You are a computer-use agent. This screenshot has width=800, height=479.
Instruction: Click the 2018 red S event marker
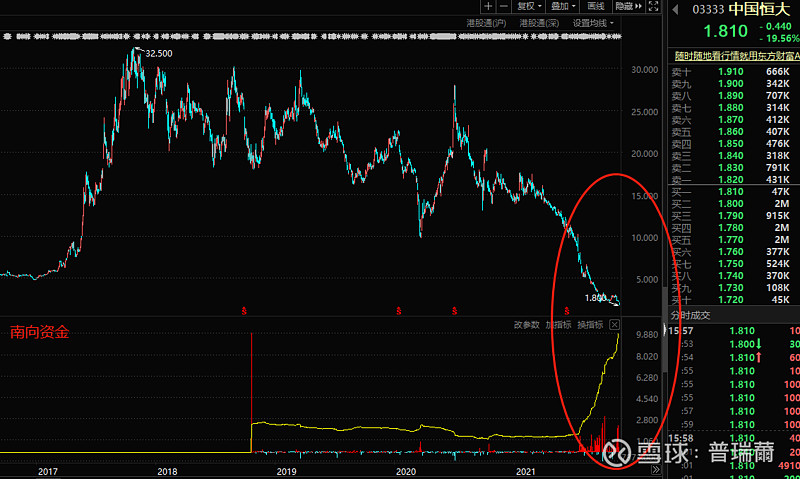pyautogui.click(x=244, y=310)
